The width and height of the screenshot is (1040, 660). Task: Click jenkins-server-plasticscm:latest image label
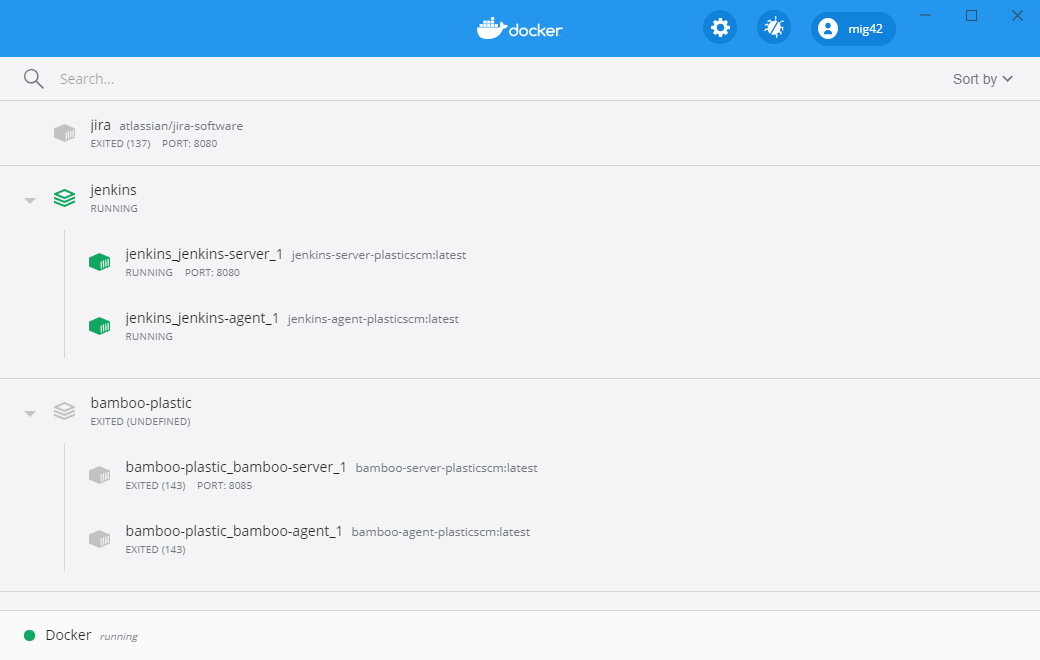379,255
